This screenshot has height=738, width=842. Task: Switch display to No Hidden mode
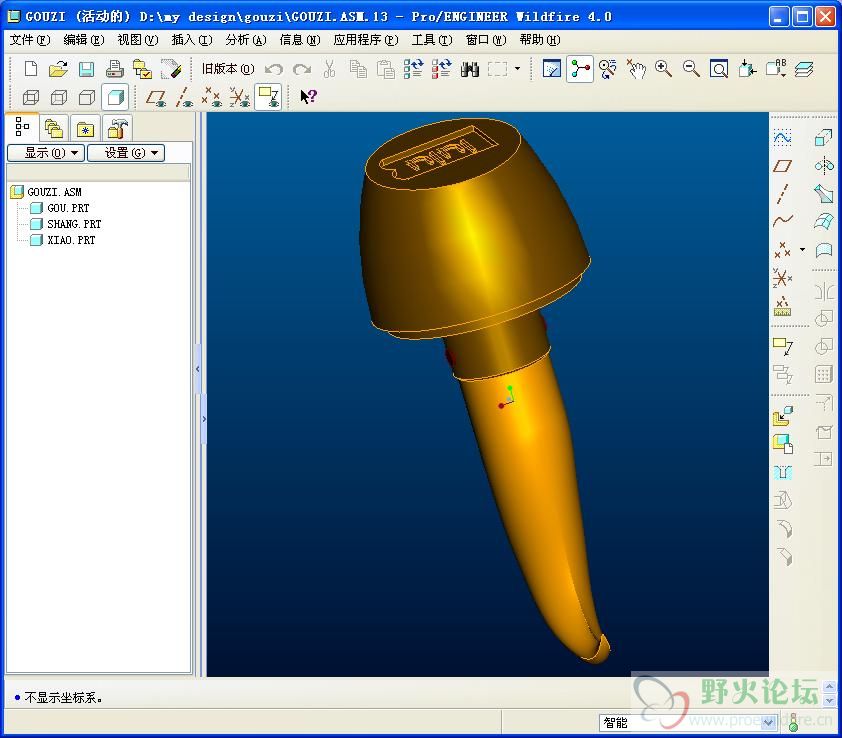point(86,97)
